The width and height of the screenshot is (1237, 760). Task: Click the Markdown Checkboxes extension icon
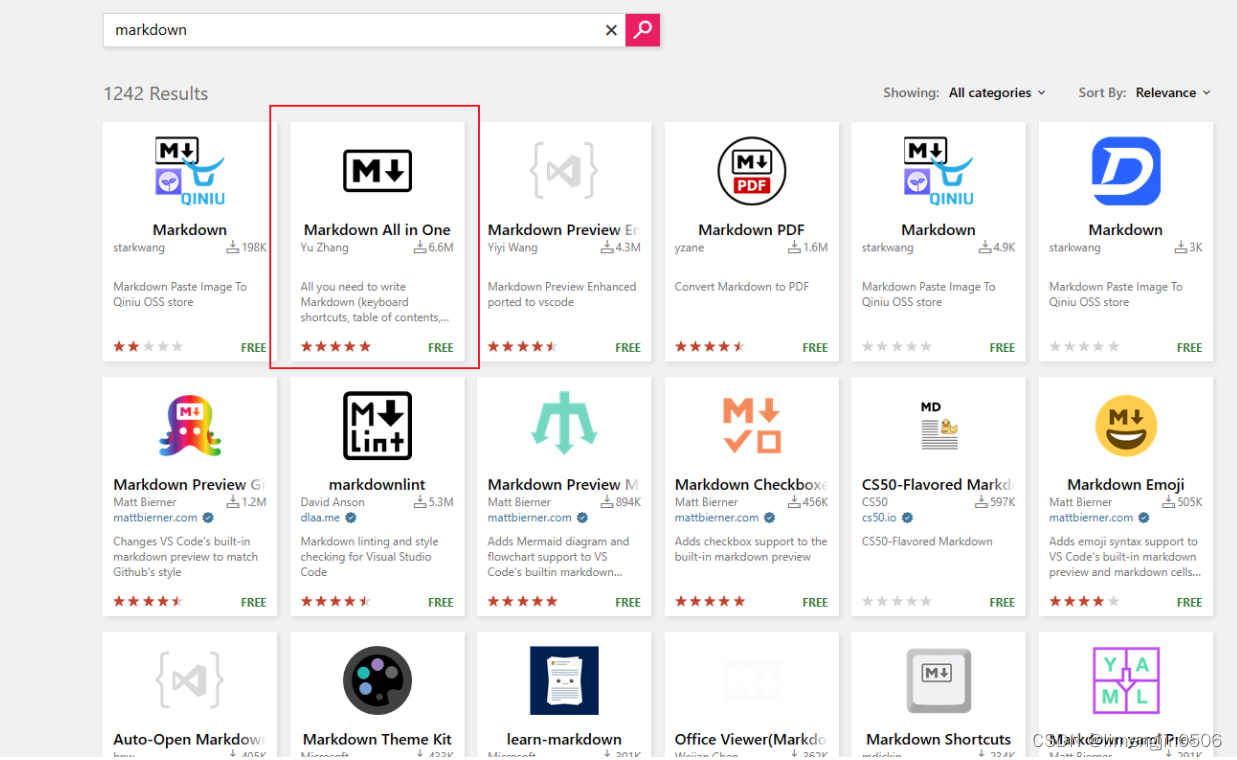pos(751,425)
